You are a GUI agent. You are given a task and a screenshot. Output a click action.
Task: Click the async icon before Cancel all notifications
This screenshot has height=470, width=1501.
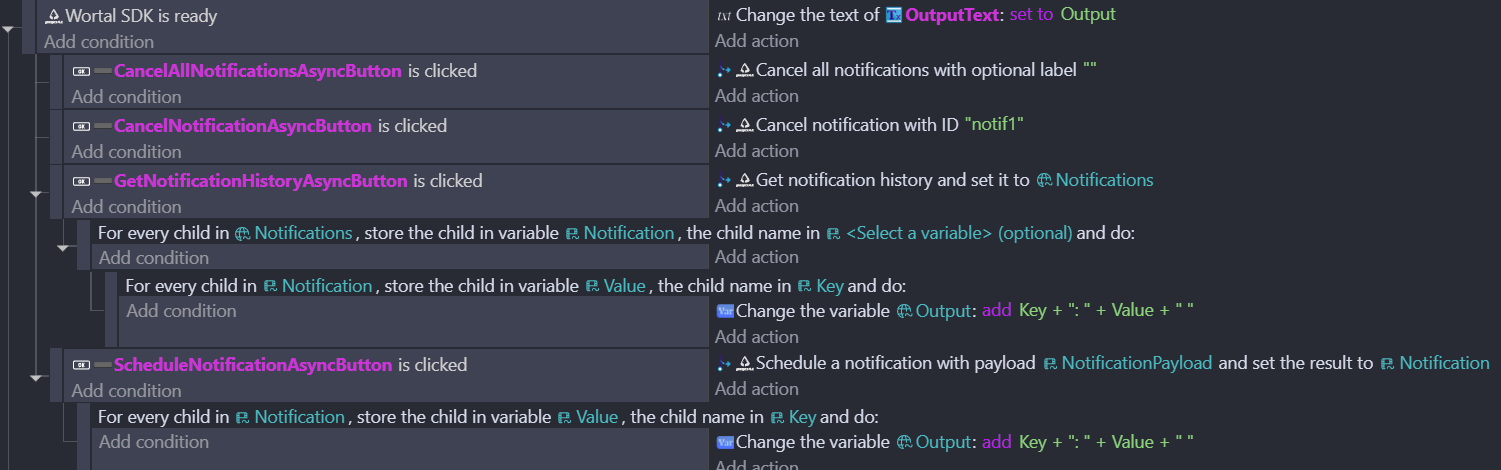(x=725, y=71)
